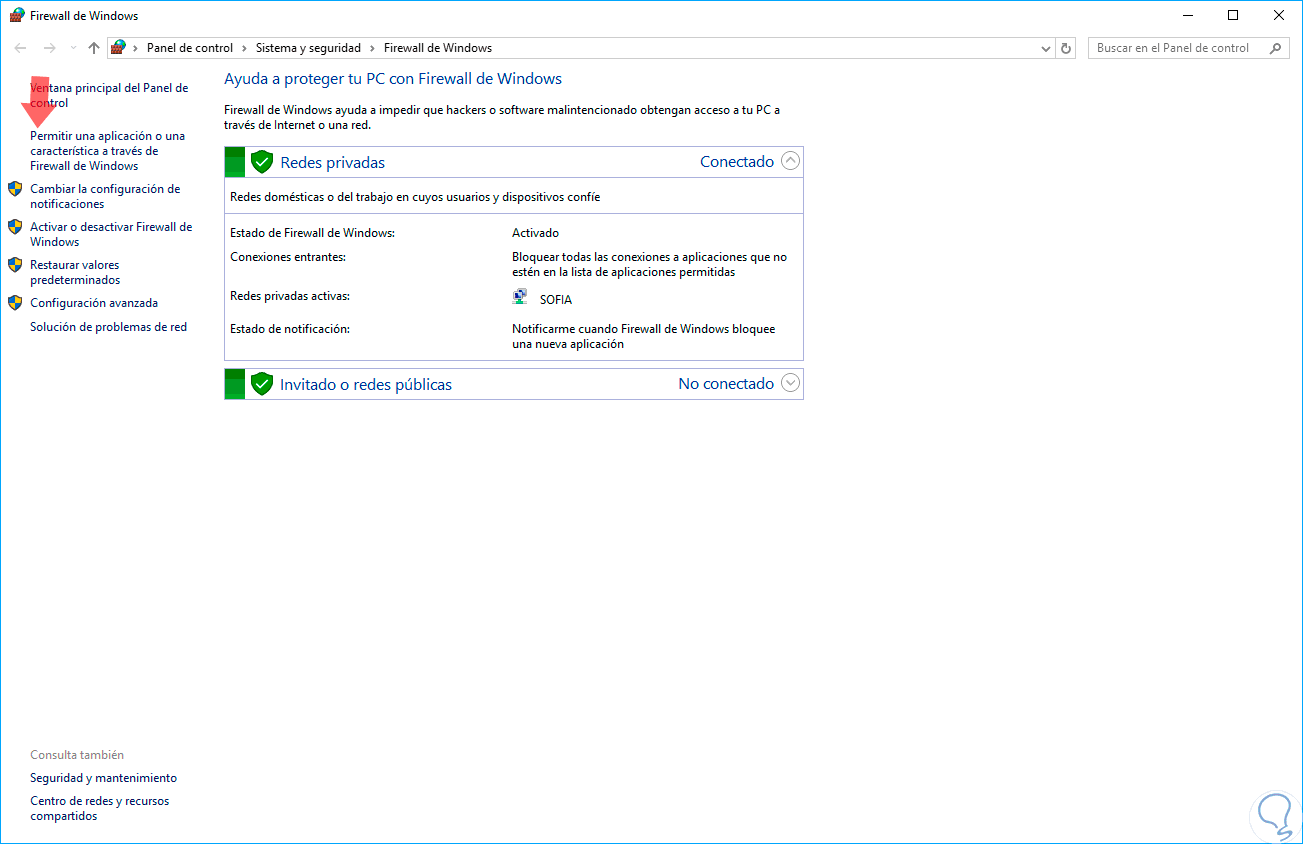This screenshot has height=844, width=1303.
Task: Expand the chevron after Sistema y seguridad breadcrumb
Action: click(x=373, y=48)
